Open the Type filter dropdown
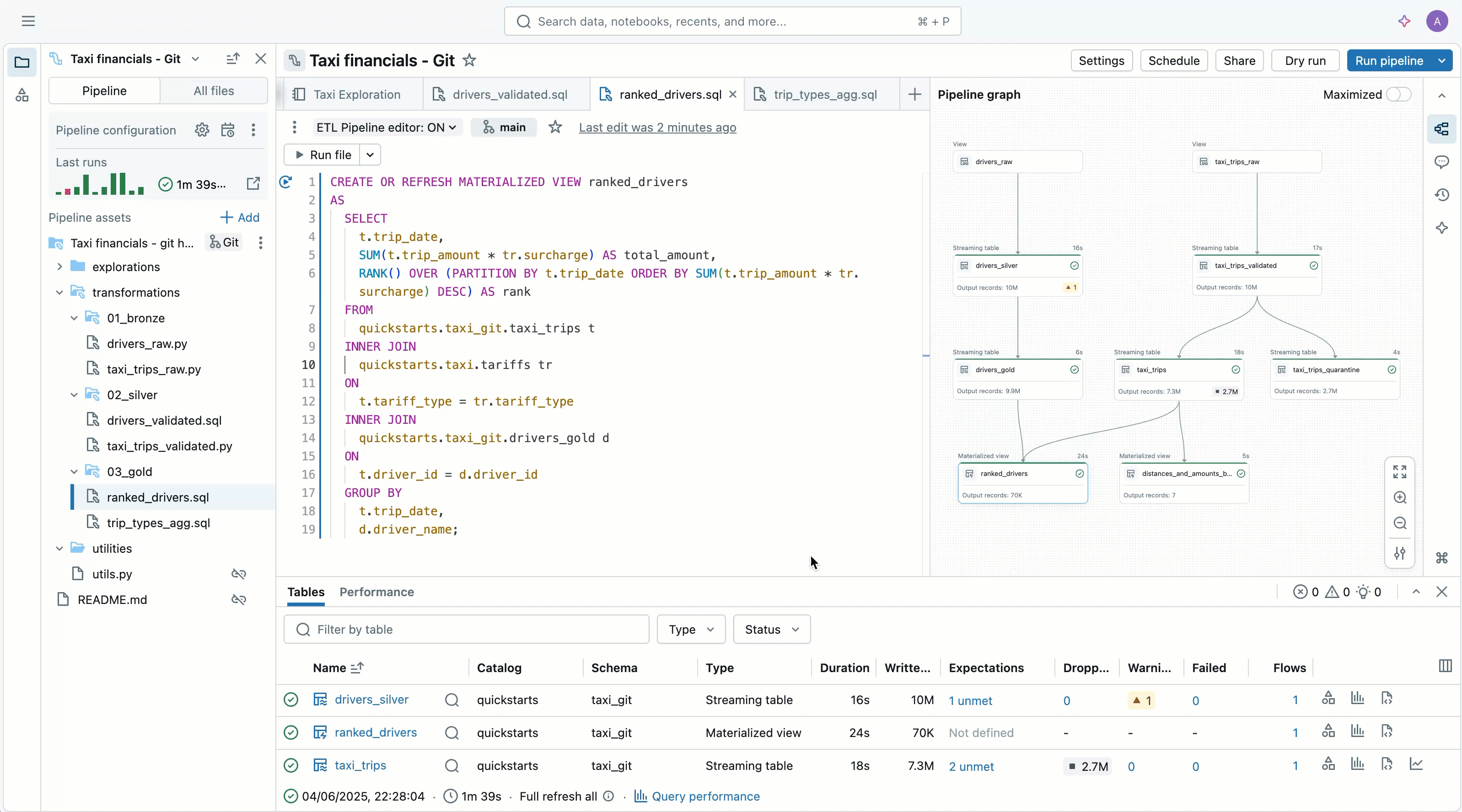This screenshot has width=1462, height=812. pyautogui.click(x=691, y=629)
